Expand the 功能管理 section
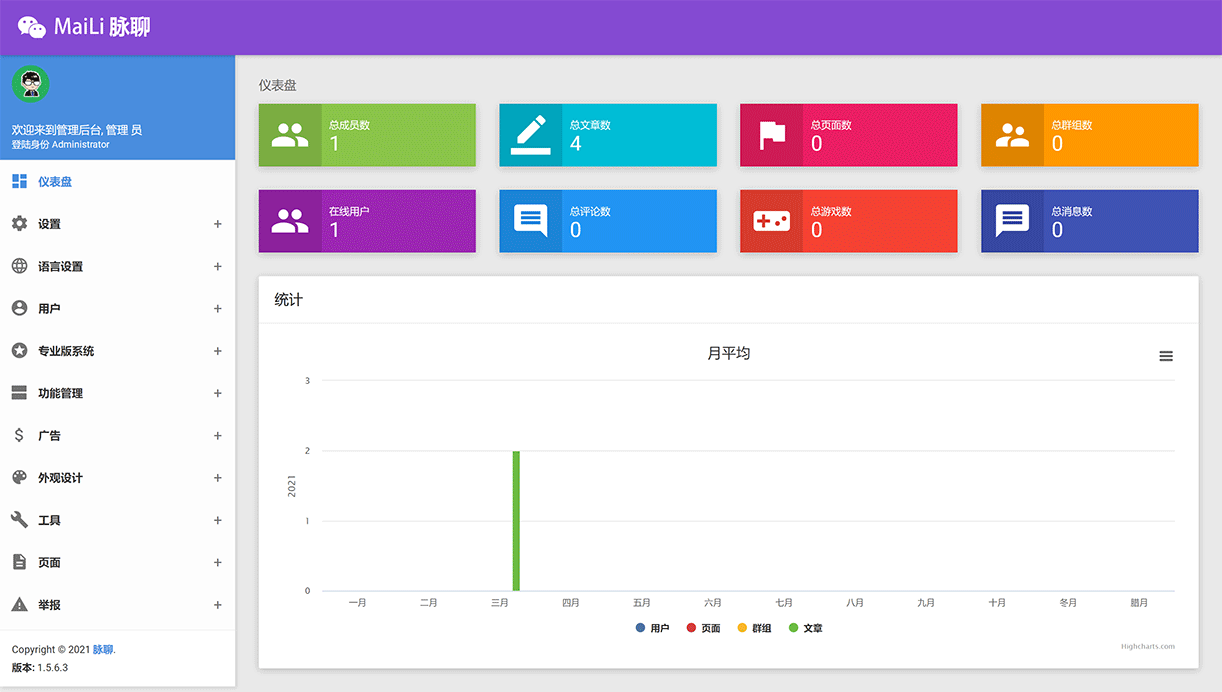 coord(218,393)
